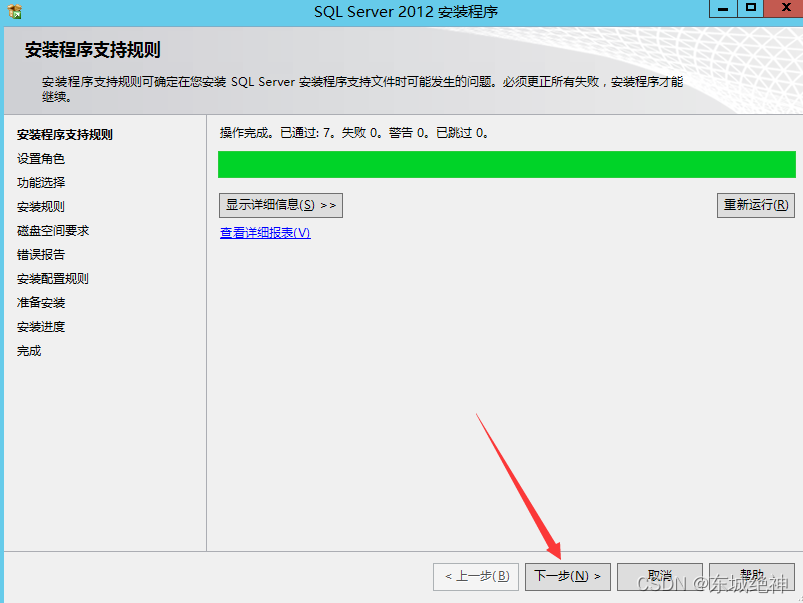
Task: Click the status text 操作完成。已通过: 7
Action: [278, 133]
